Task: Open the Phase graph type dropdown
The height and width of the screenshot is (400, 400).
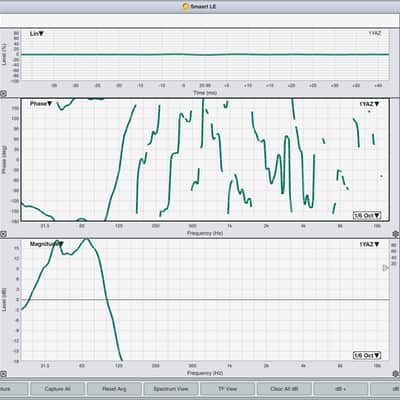Action: [x=41, y=104]
